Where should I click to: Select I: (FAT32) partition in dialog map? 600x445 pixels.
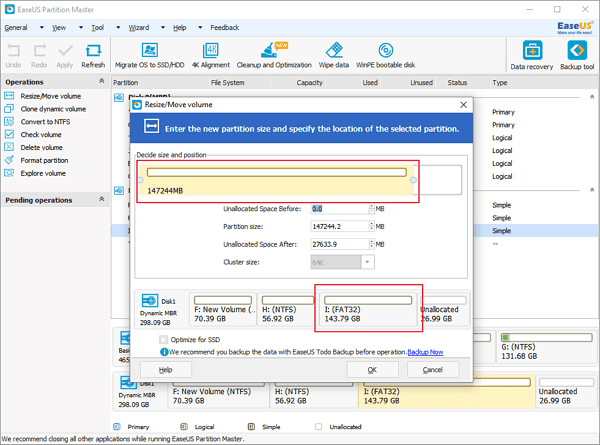click(368, 309)
